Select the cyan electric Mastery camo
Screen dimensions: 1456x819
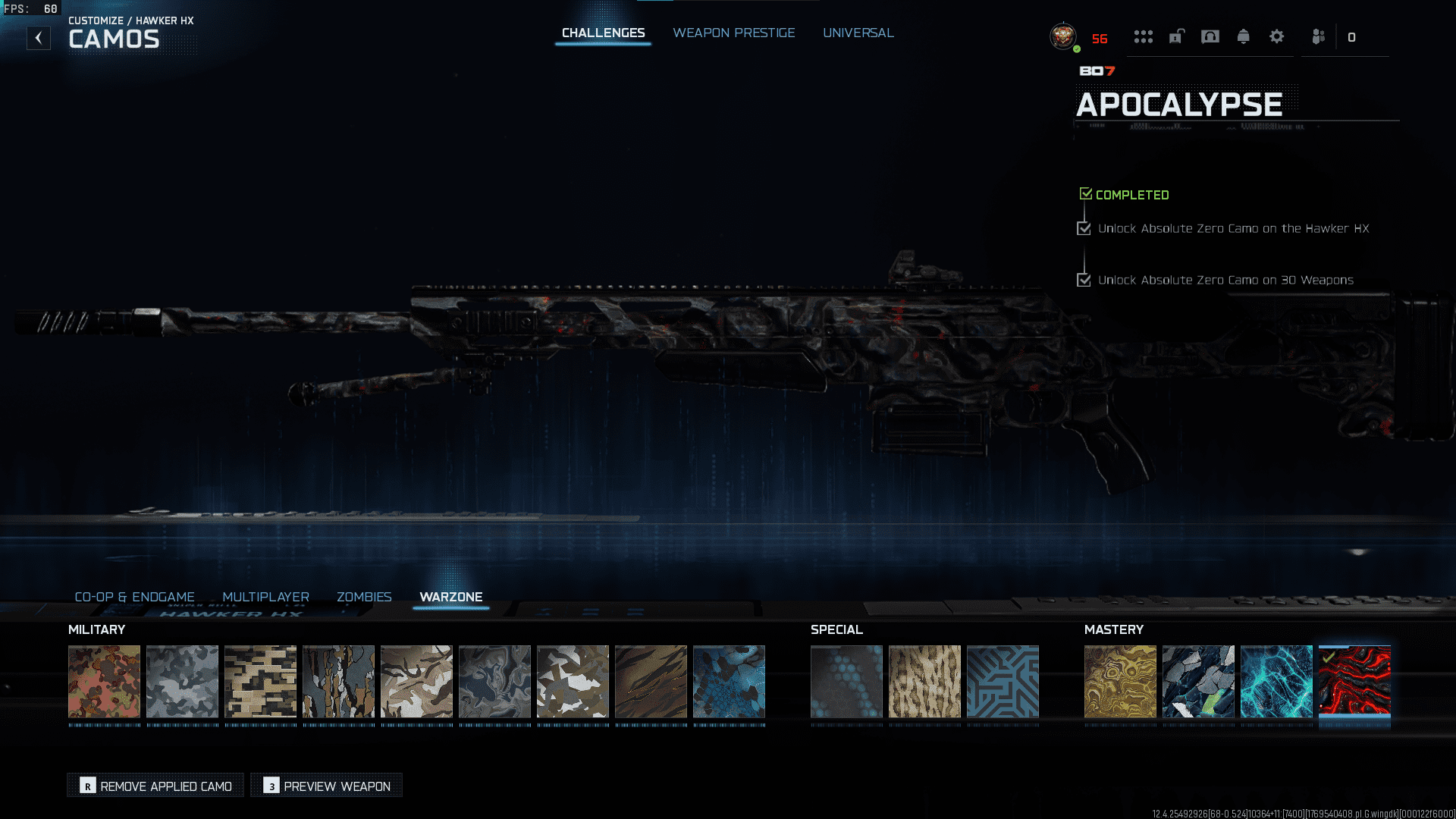pyautogui.click(x=1277, y=682)
